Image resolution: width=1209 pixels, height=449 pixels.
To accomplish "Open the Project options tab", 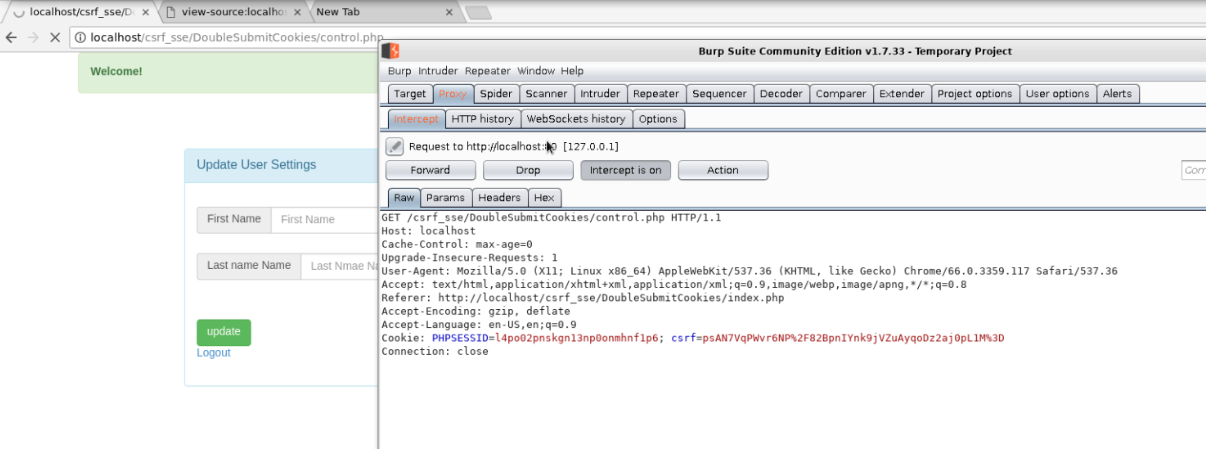I will (x=974, y=94).
